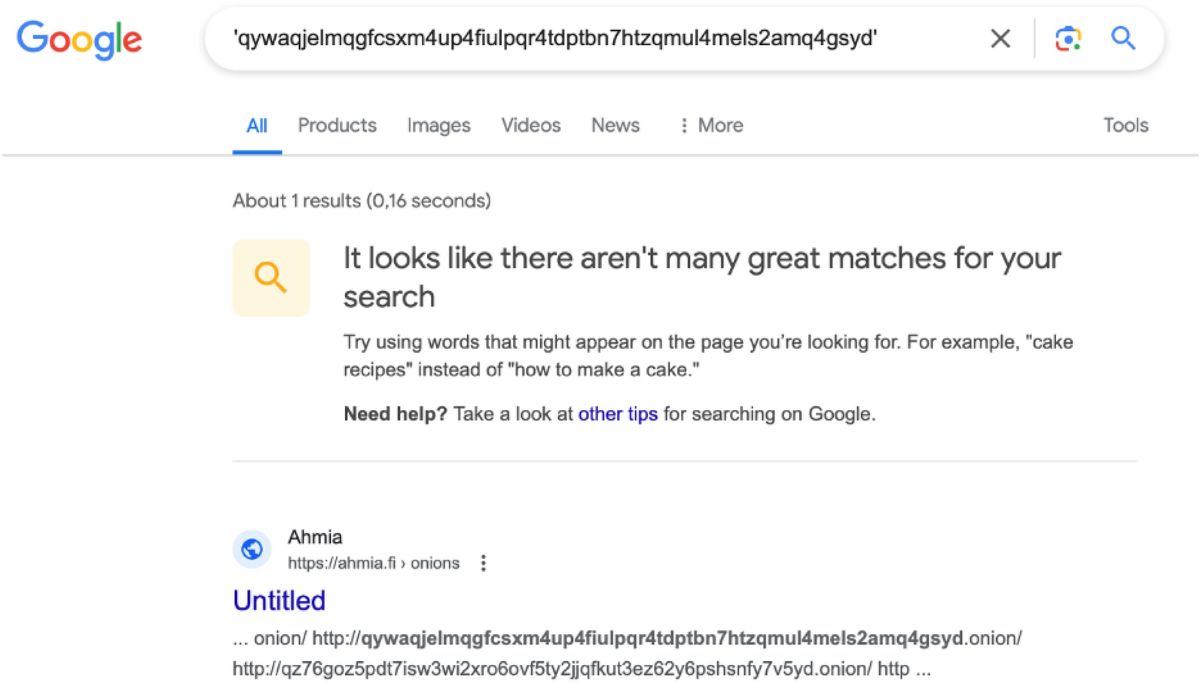
Task: Switch to the Videos tab
Action: 531,125
